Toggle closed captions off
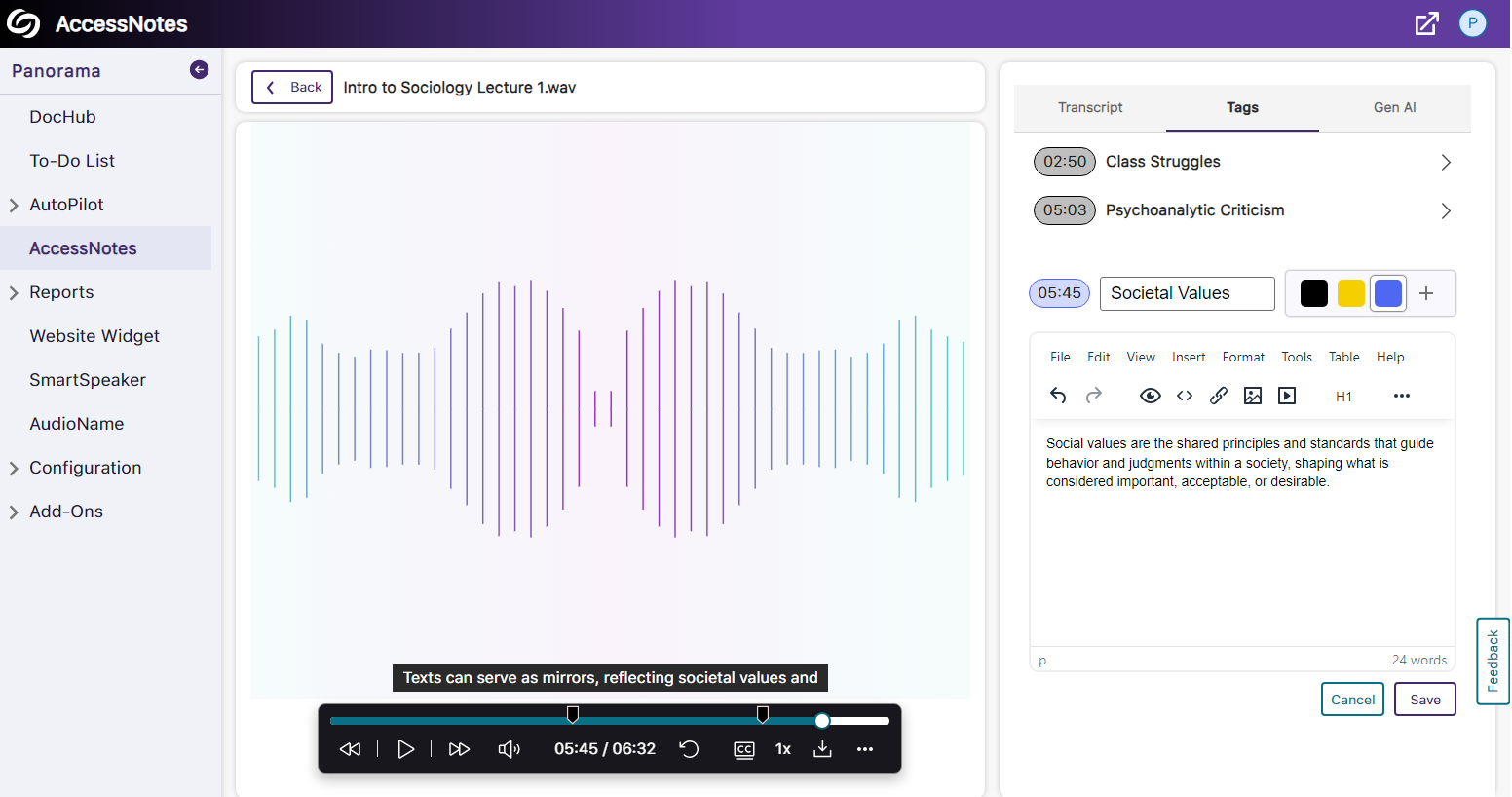This screenshot has width=1512, height=797. click(744, 749)
